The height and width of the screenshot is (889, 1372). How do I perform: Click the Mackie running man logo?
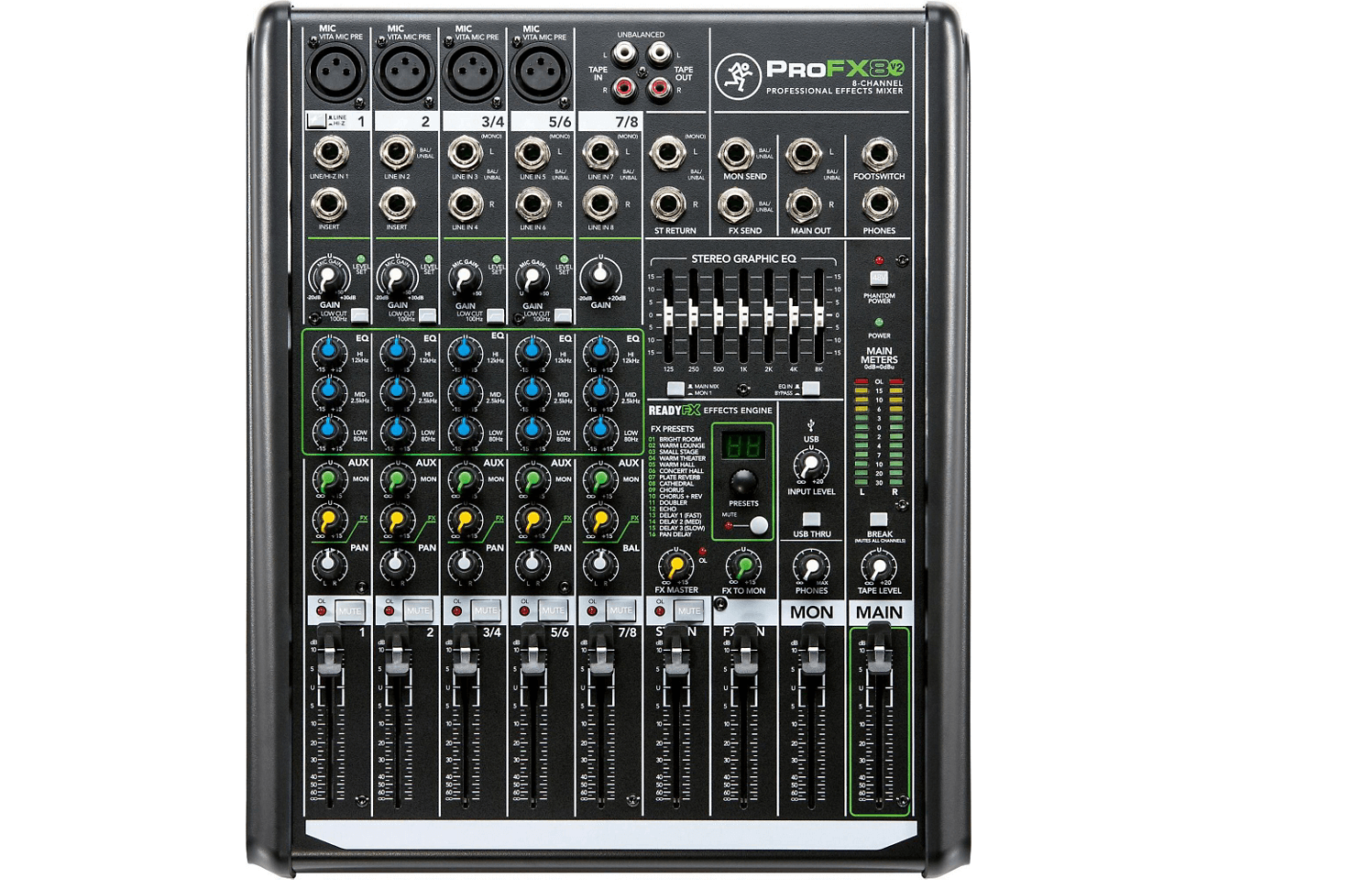(x=737, y=76)
